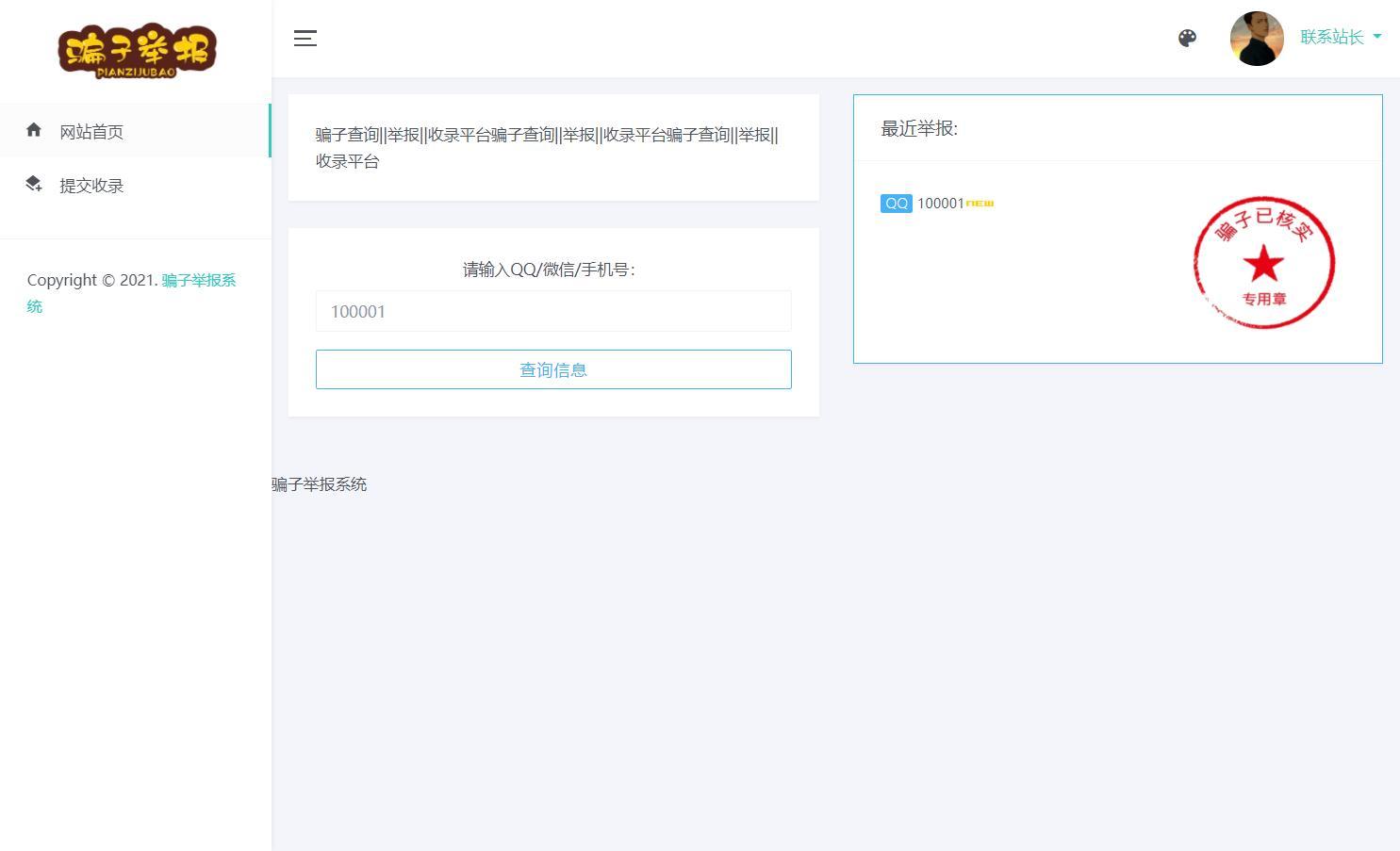Click the yellow NEW badge next to 100001
The height and width of the screenshot is (851, 1400).
980,203
